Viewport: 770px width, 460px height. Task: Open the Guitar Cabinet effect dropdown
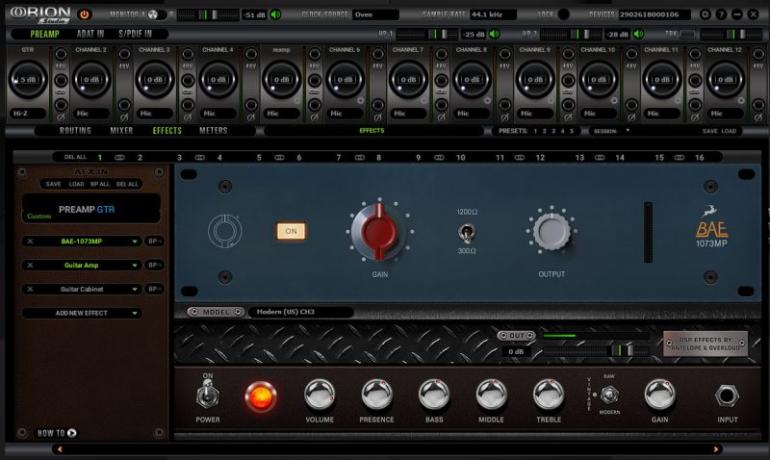[x=134, y=290]
